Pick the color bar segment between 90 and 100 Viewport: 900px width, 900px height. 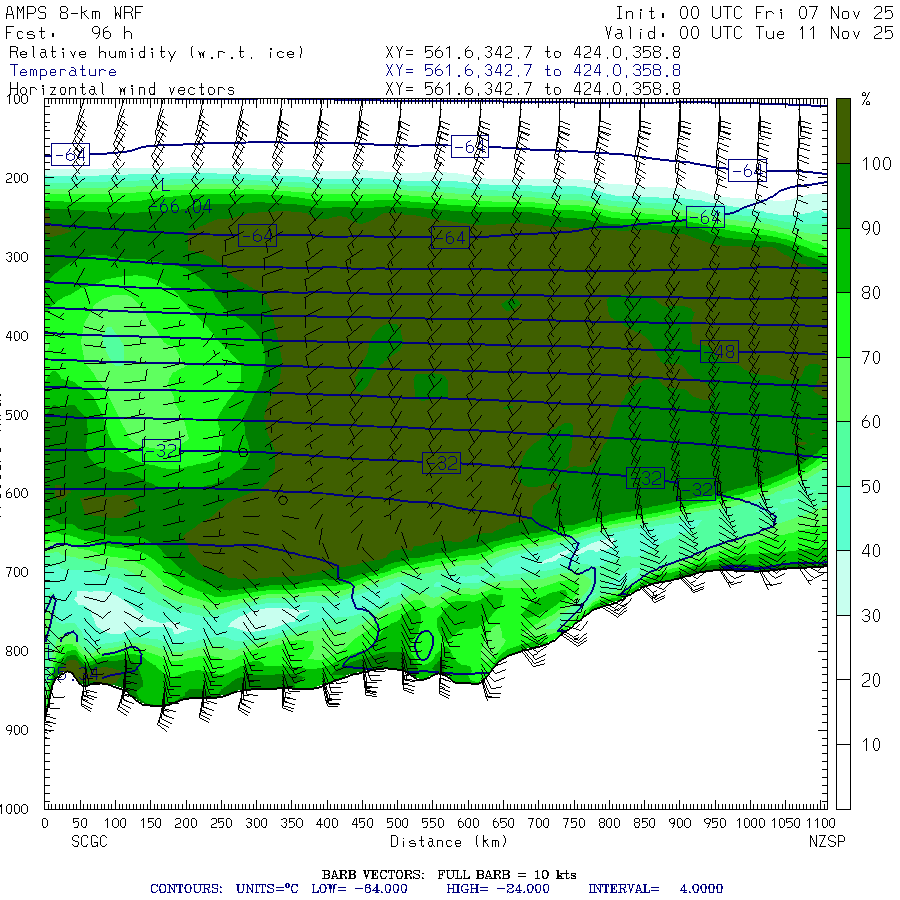click(843, 196)
